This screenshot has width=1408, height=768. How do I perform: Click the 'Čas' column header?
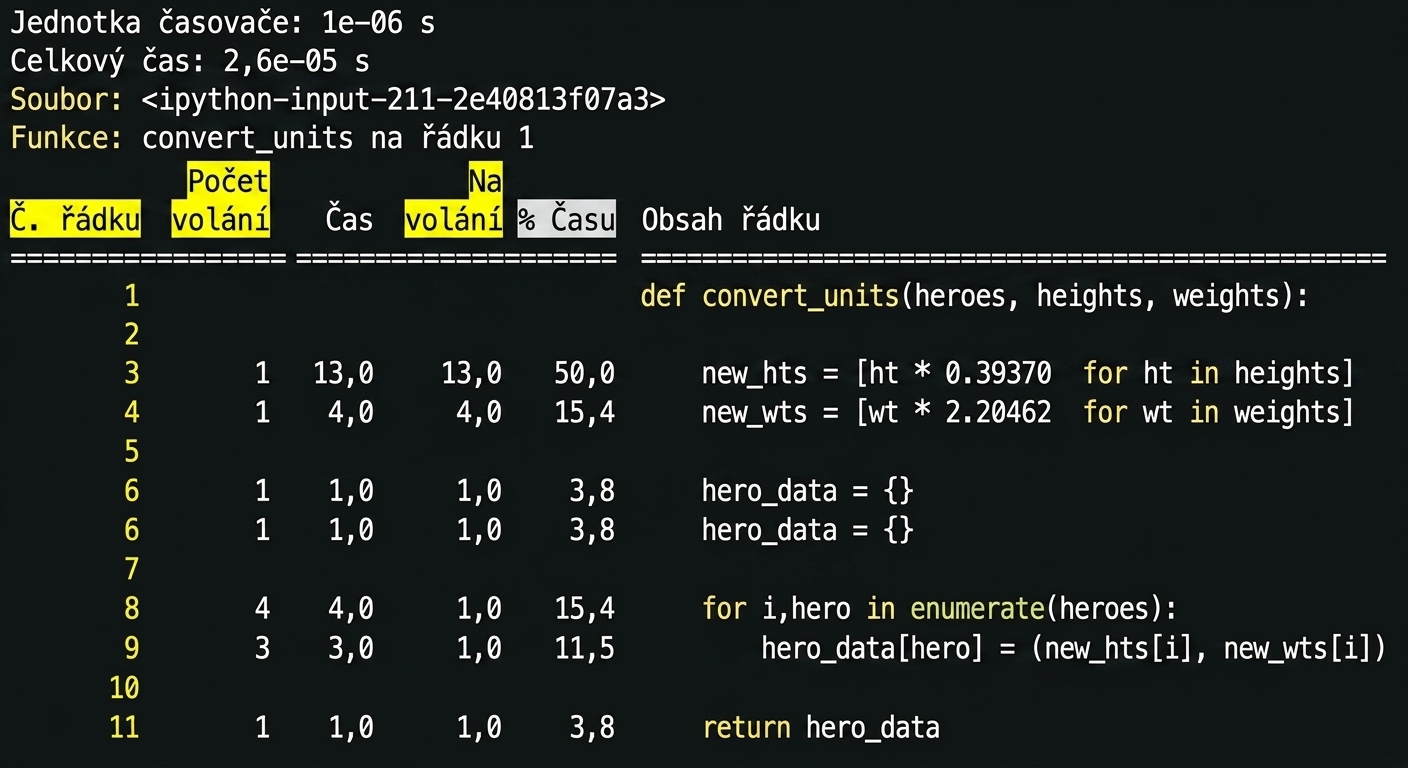(349, 219)
